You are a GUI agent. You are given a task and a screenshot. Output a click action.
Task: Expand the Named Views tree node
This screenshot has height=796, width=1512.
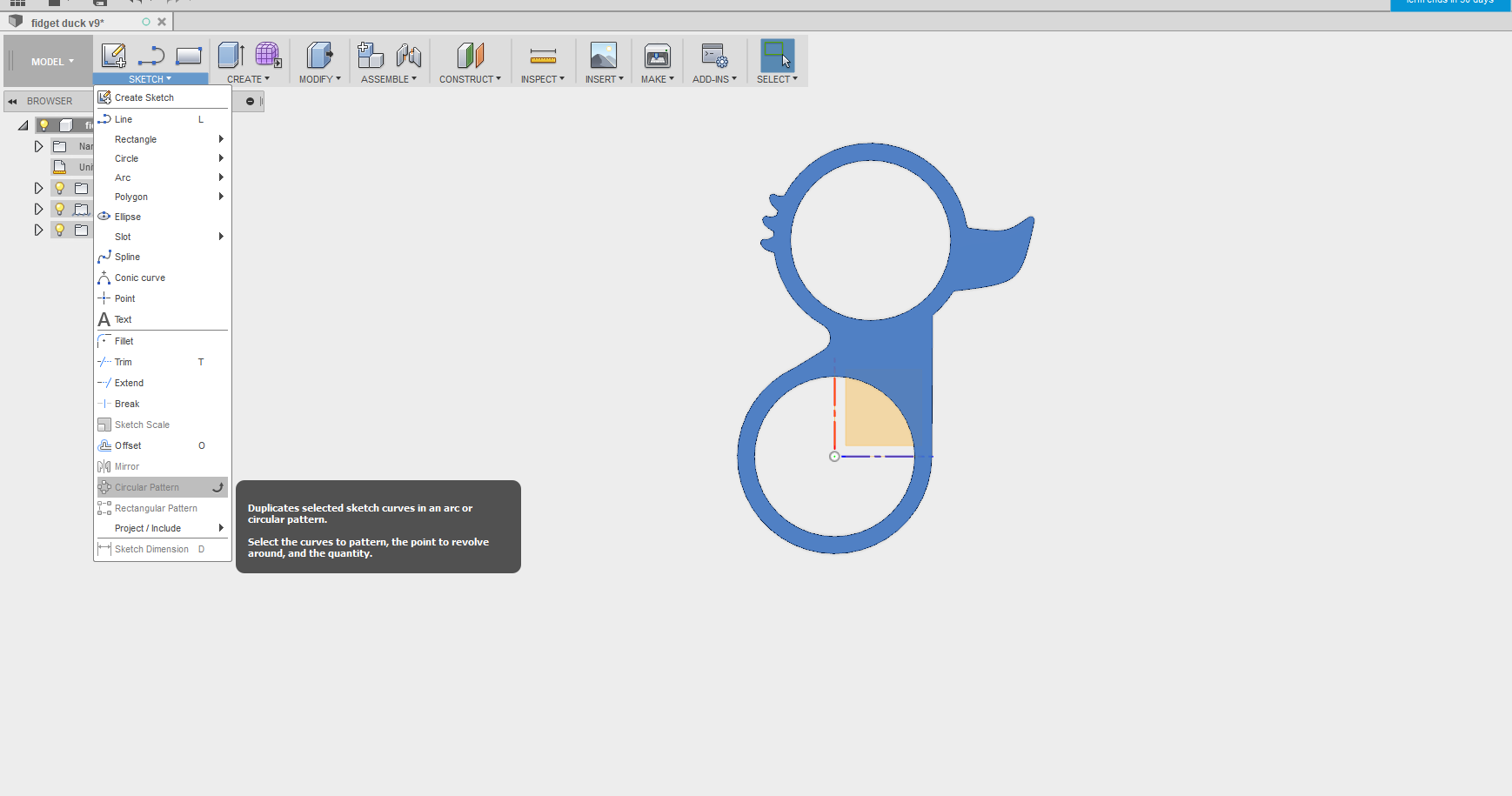coord(38,146)
